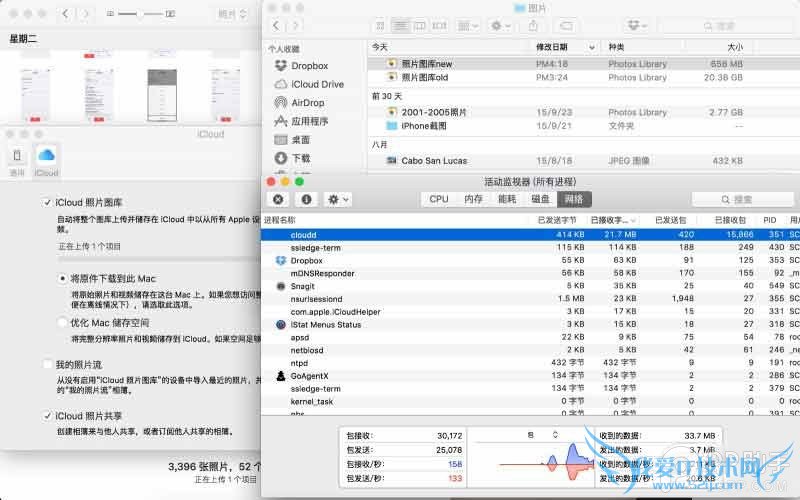Toggle sort arrow on 修改日期 column
Viewport: 800px width, 500px height.
click(x=592, y=47)
